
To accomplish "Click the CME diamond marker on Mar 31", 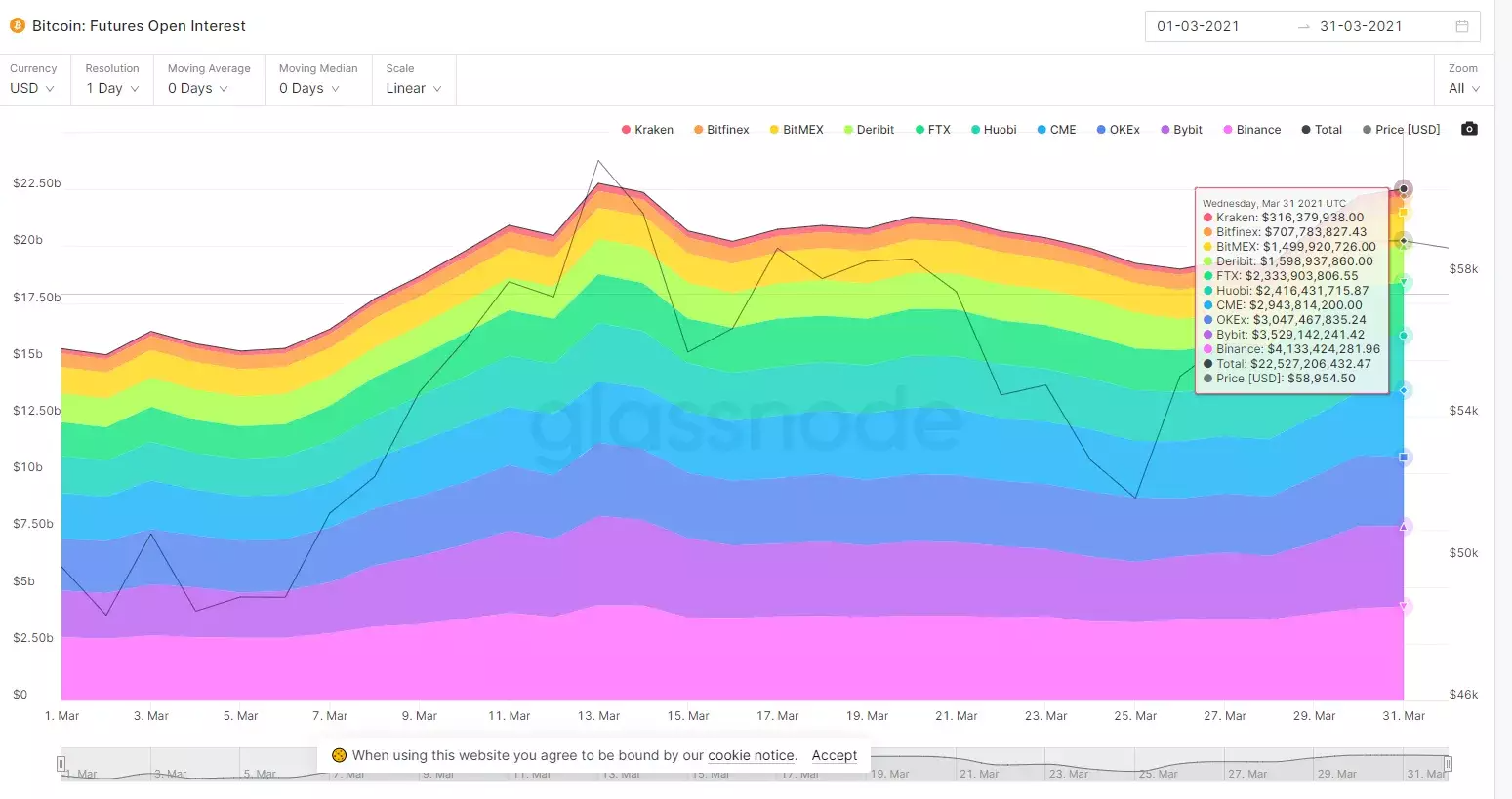I will (x=1404, y=390).
